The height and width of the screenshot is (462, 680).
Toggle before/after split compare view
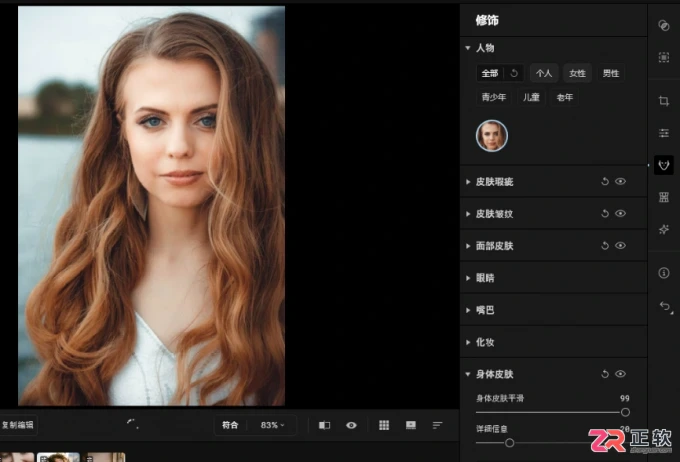tap(324, 425)
